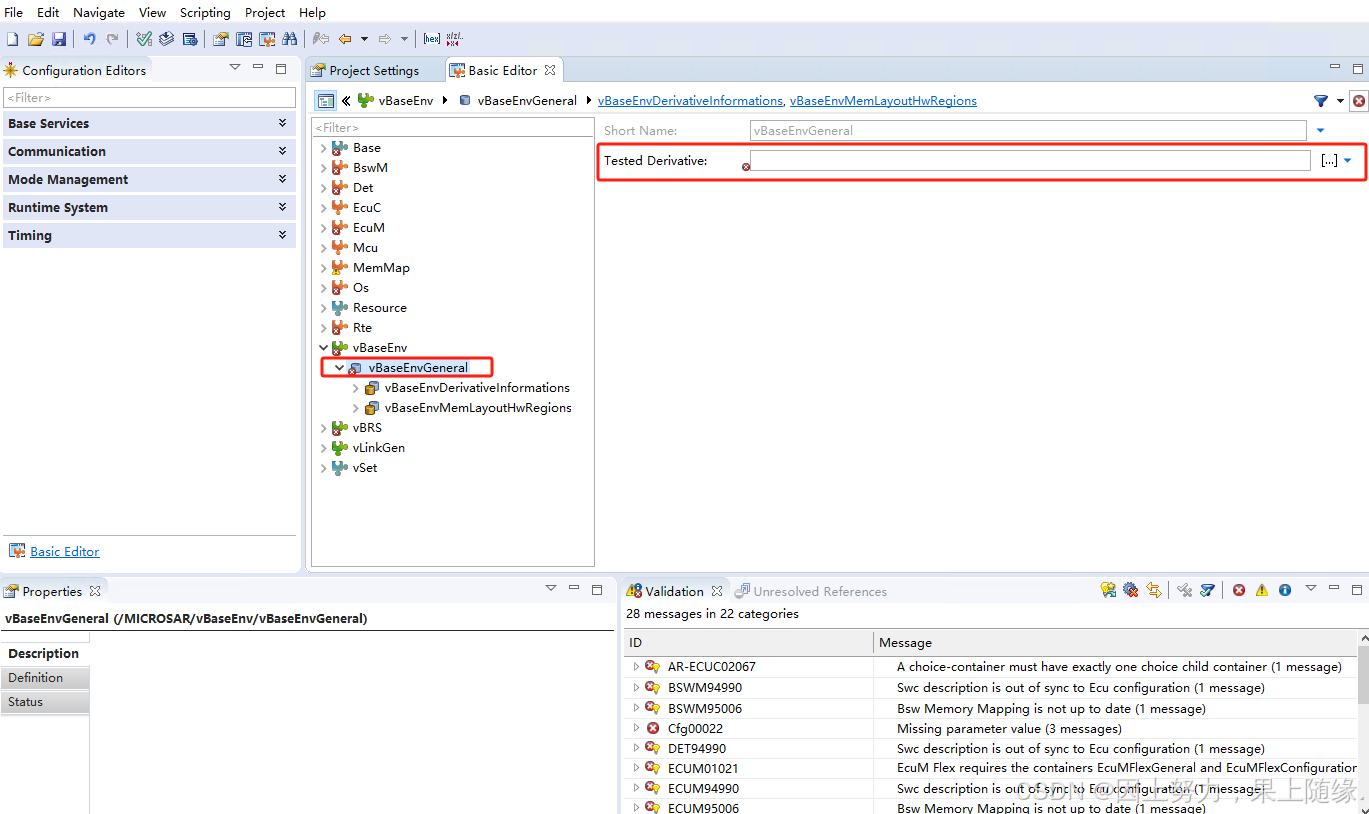This screenshot has height=814, width=1369.
Task: Switch to the Project Settings tab
Action: [374, 70]
